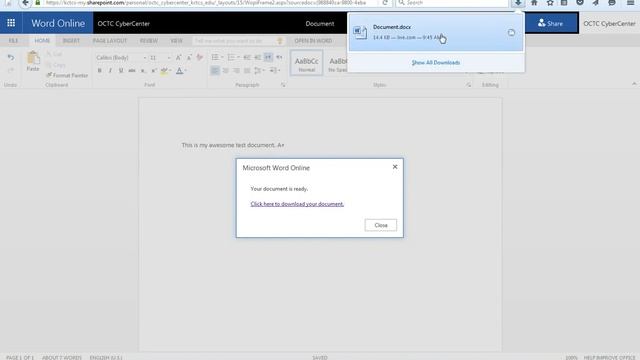This screenshot has width=640, height=360.
Task: Open the line spacing dropdown
Action: [x=259, y=71]
